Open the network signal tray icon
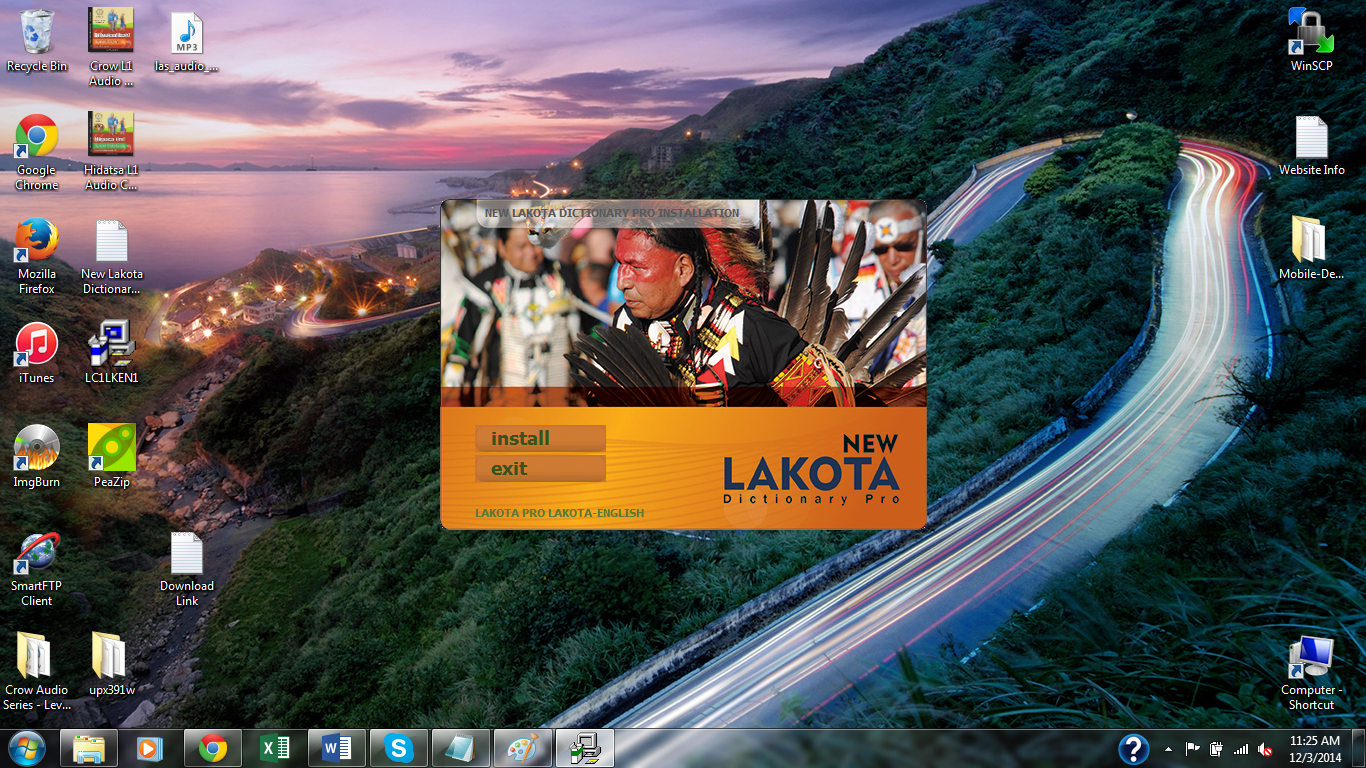This screenshot has height=768, width=1366. point(1241,749)
